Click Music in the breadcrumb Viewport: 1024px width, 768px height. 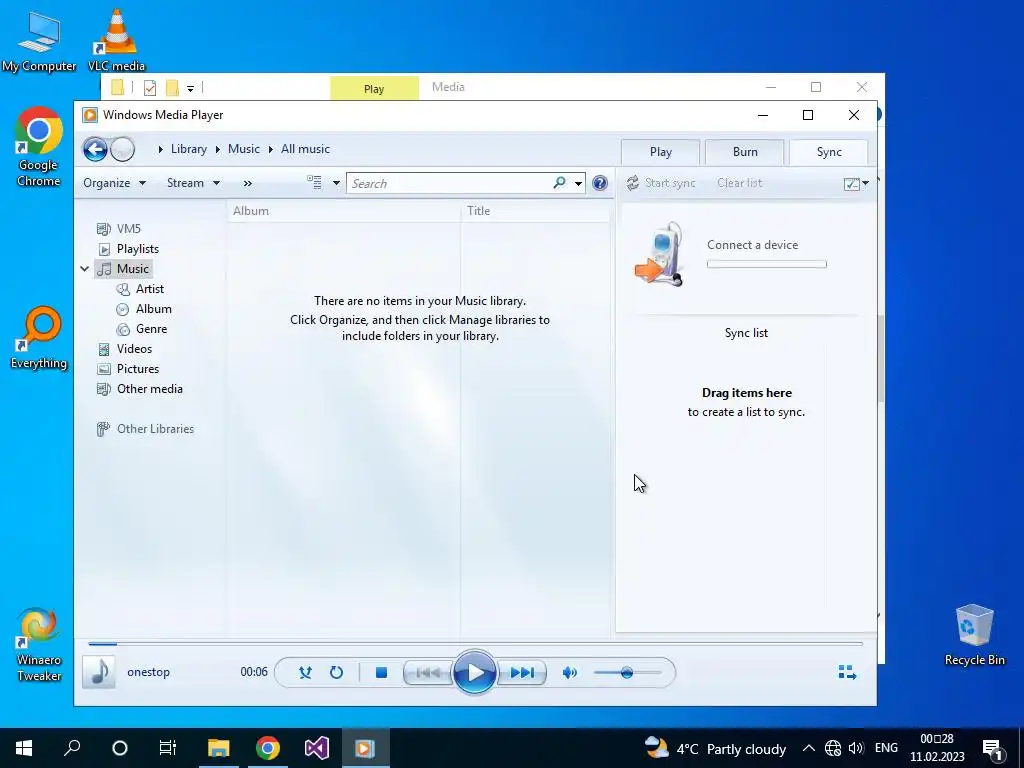tap(244, 149)
